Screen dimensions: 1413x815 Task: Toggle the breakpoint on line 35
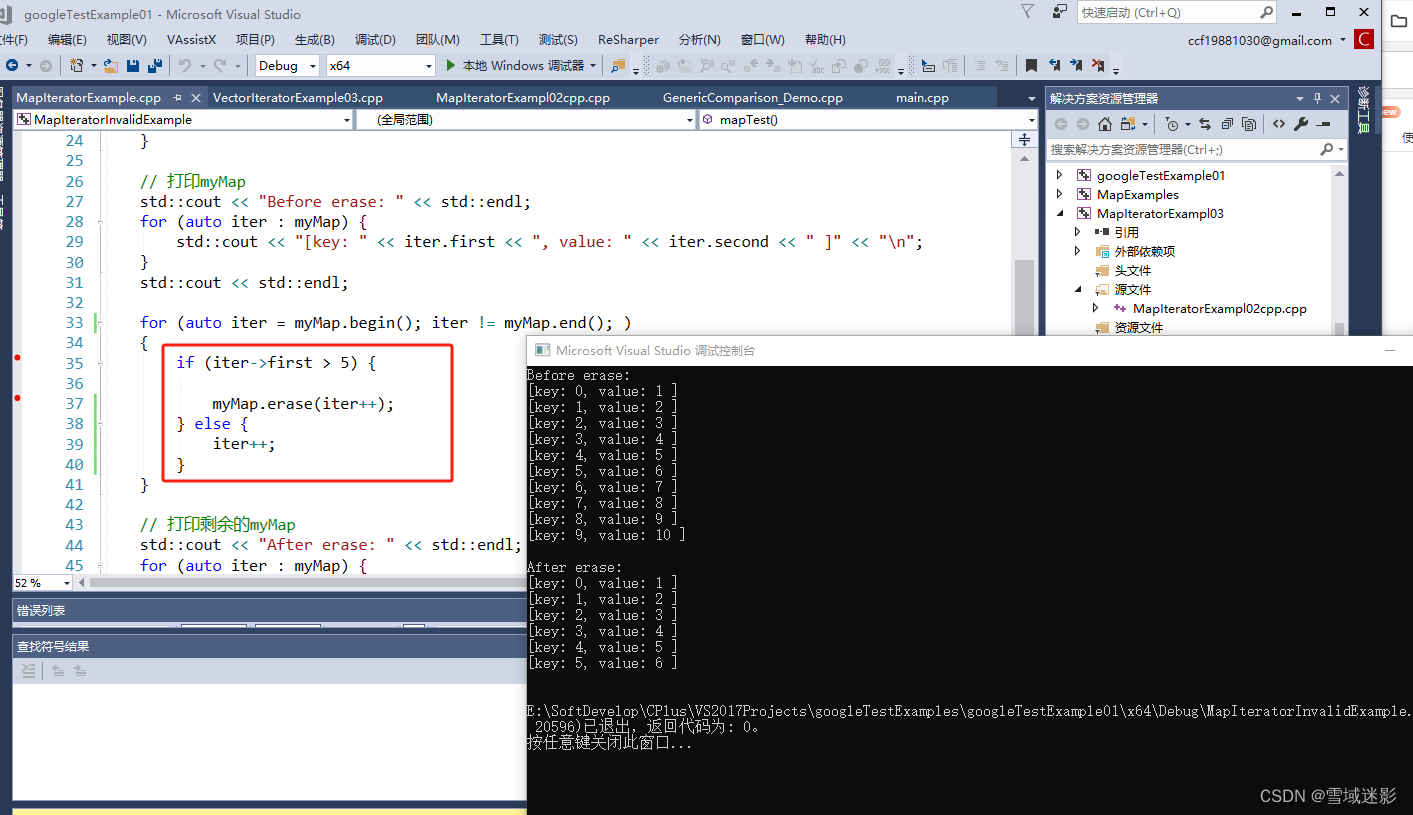(17, 357)
